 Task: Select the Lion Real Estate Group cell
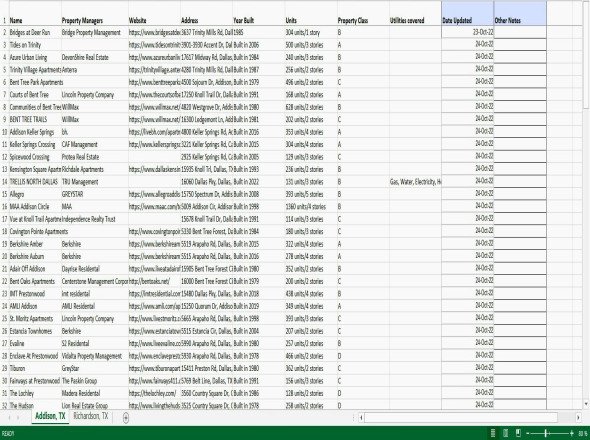[94, 405]
